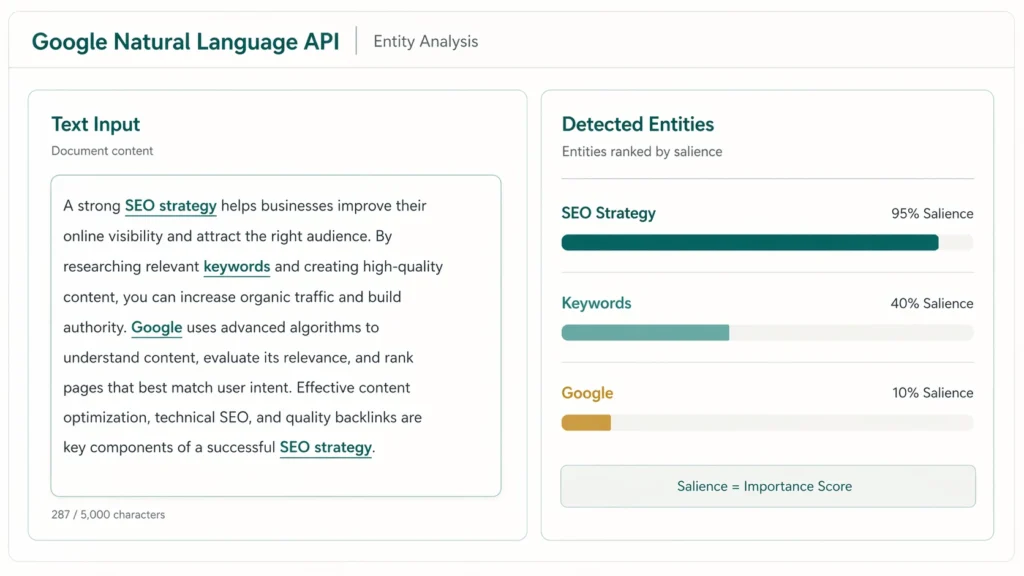Click the 10% Salience value

tap(933, 393)
